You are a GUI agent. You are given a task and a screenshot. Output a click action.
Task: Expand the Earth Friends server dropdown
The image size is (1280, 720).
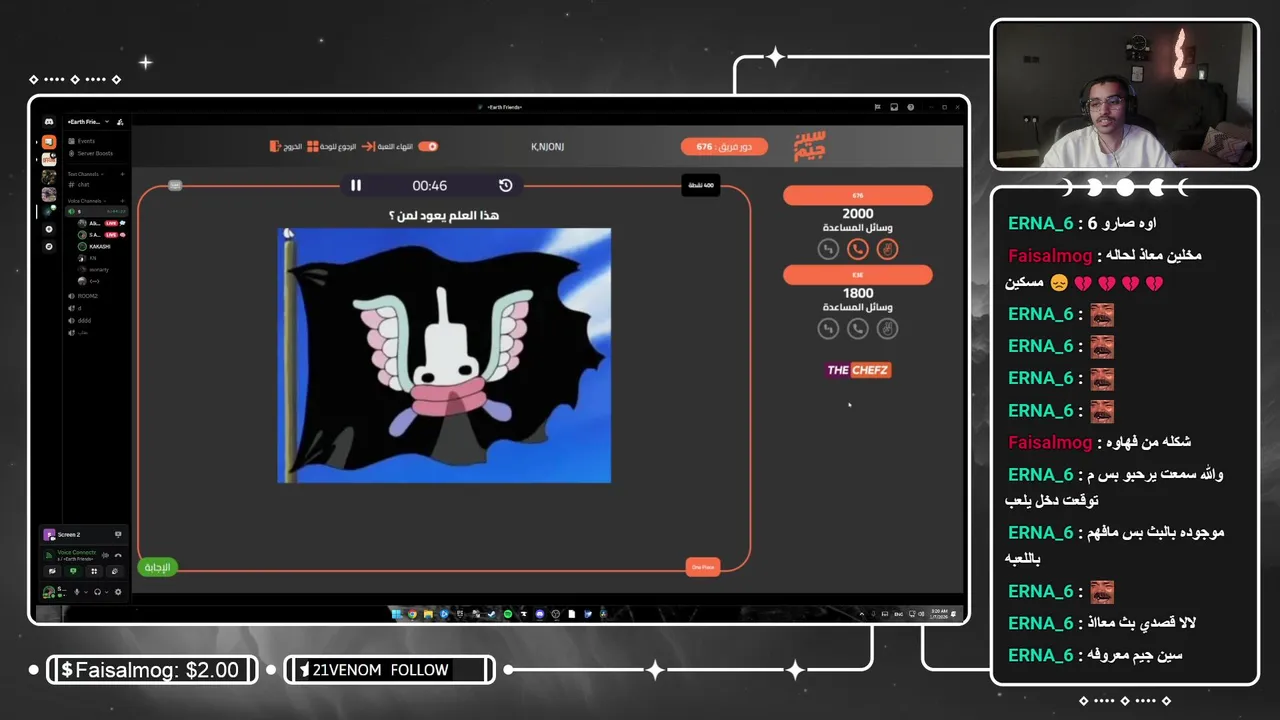[x=107, y=122]
